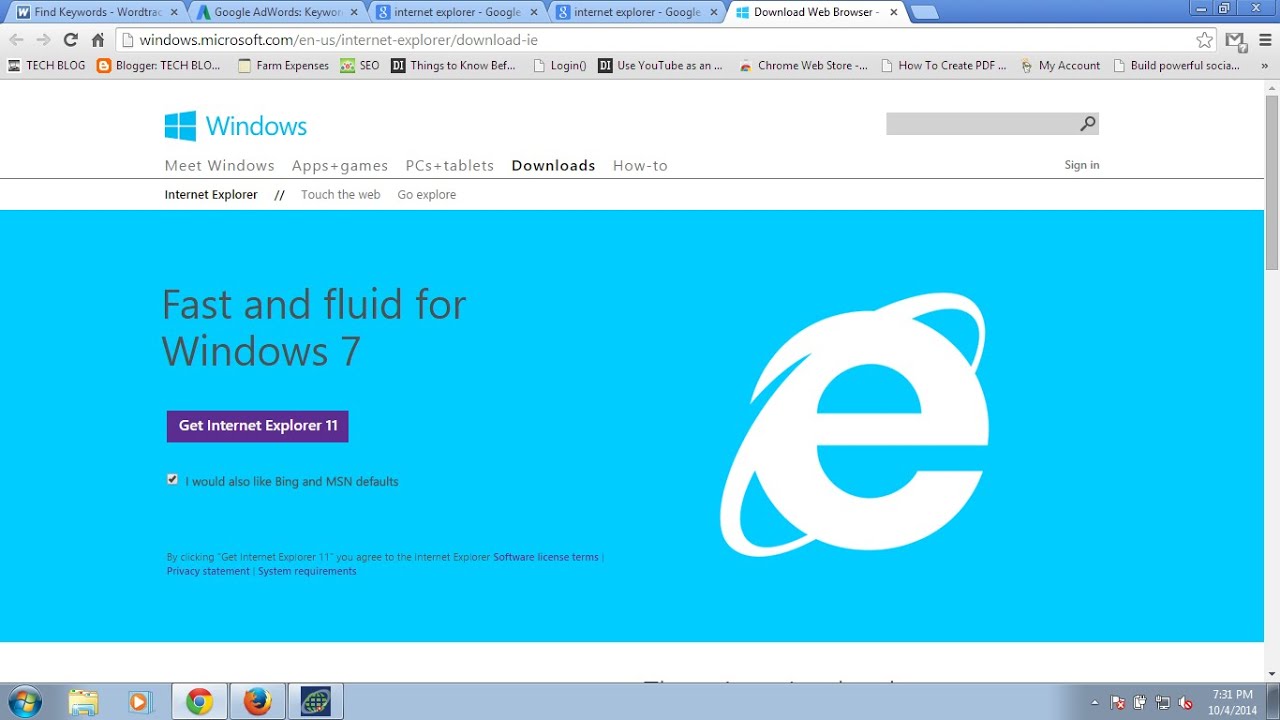Click the muted volume tray icon

1185,703
